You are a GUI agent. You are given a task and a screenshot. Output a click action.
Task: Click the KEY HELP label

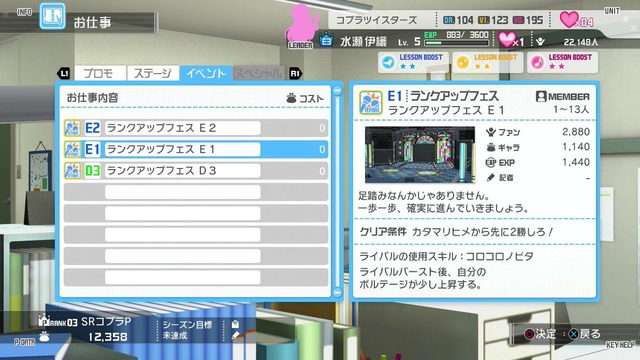tap(620, 345)
